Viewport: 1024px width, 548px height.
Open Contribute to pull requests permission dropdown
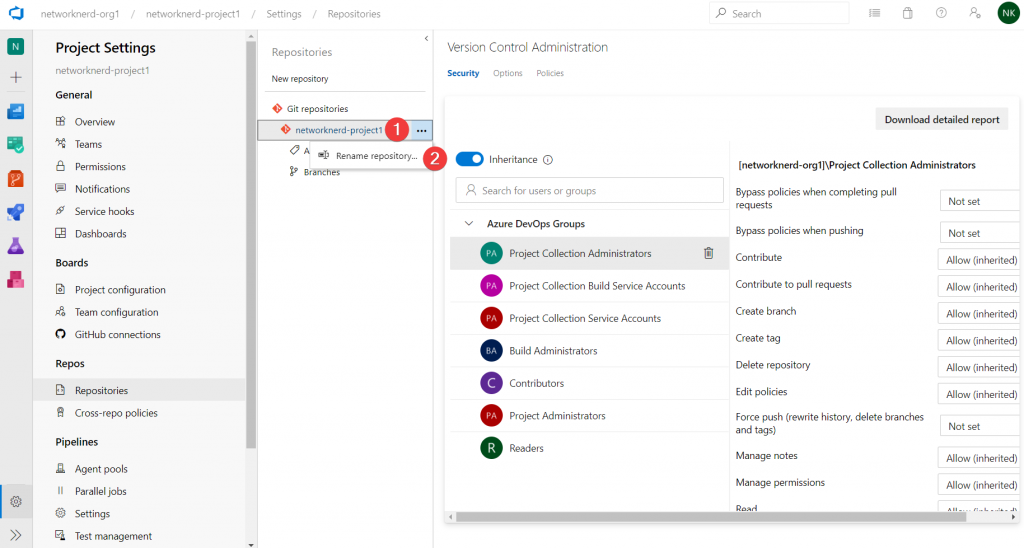980,286
